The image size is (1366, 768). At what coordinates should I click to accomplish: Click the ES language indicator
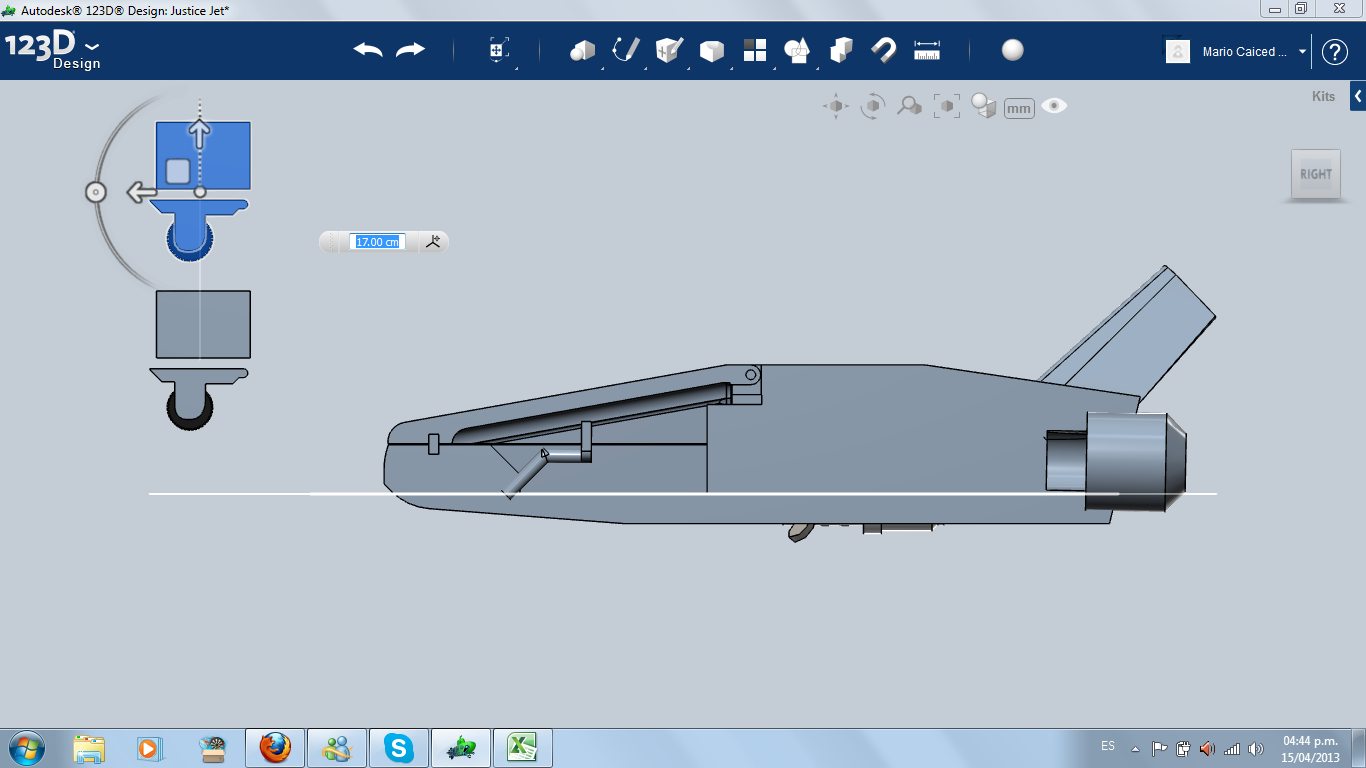point(1108,746)
